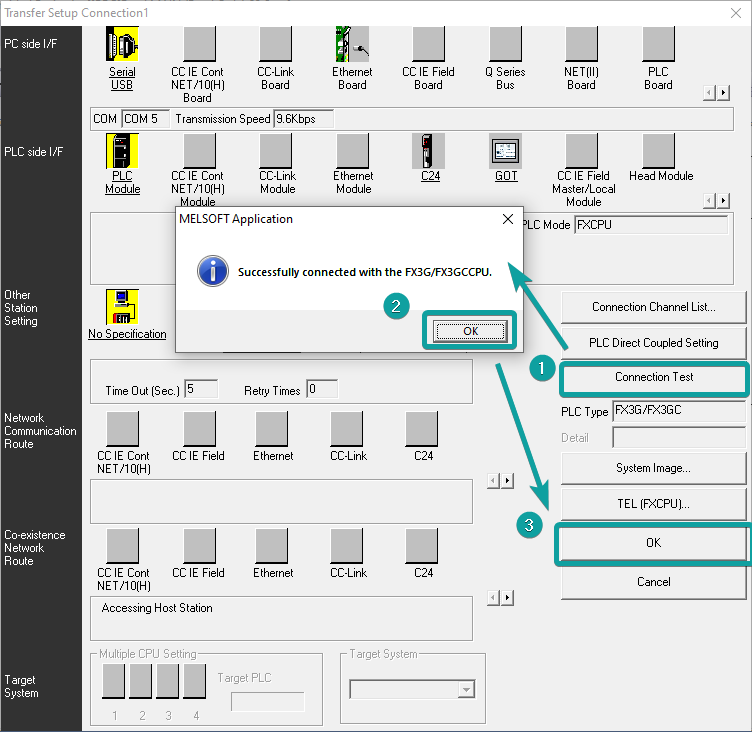The image size is (752, 732).
Task: Choose No Specification station icon
Action: pos(122,307)
